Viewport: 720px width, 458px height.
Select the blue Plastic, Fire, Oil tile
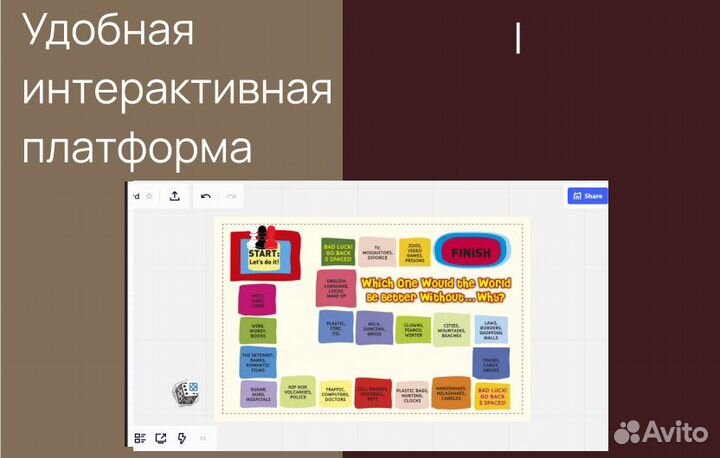tap(336, 327)
